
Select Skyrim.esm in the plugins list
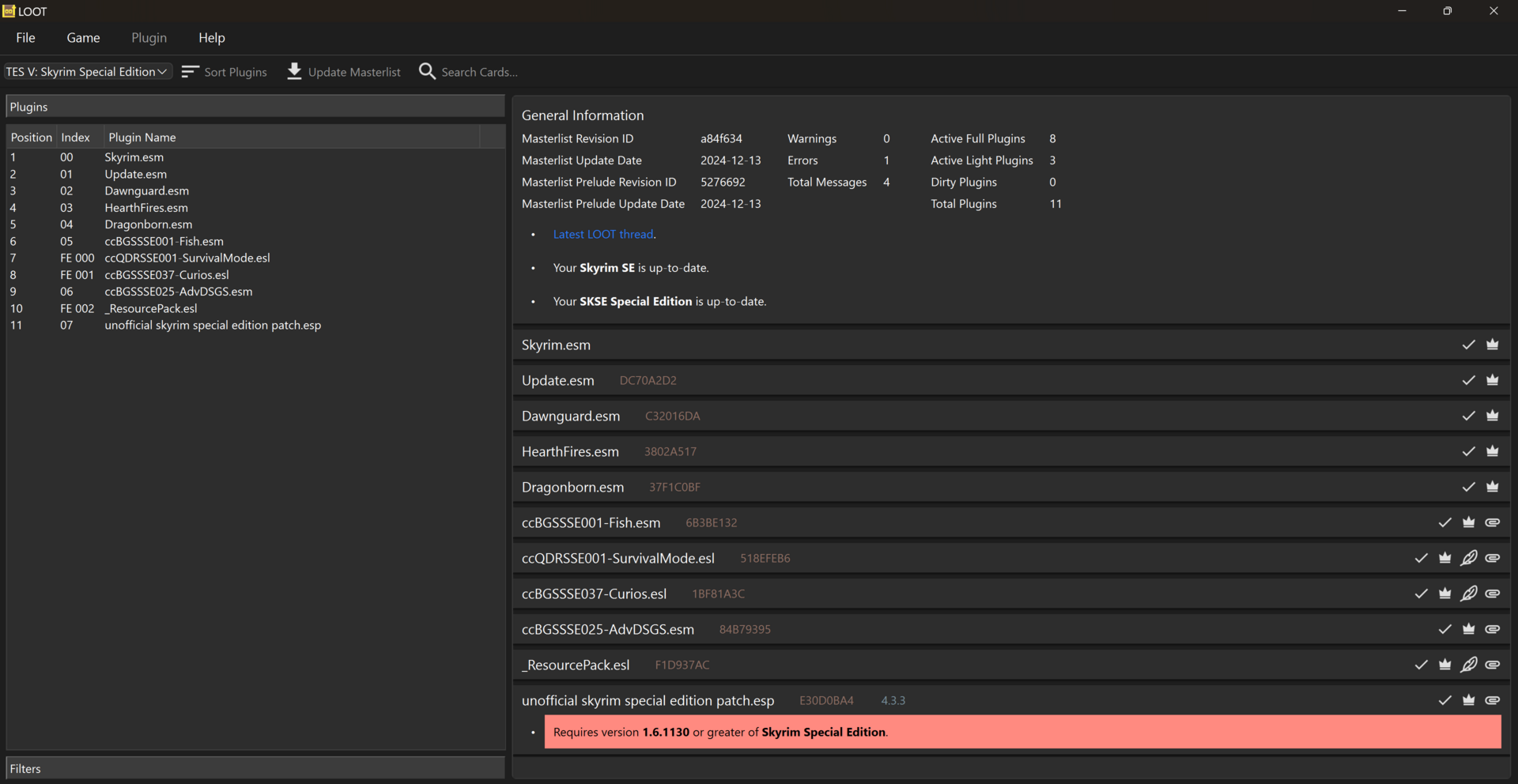tap(255, 157)
